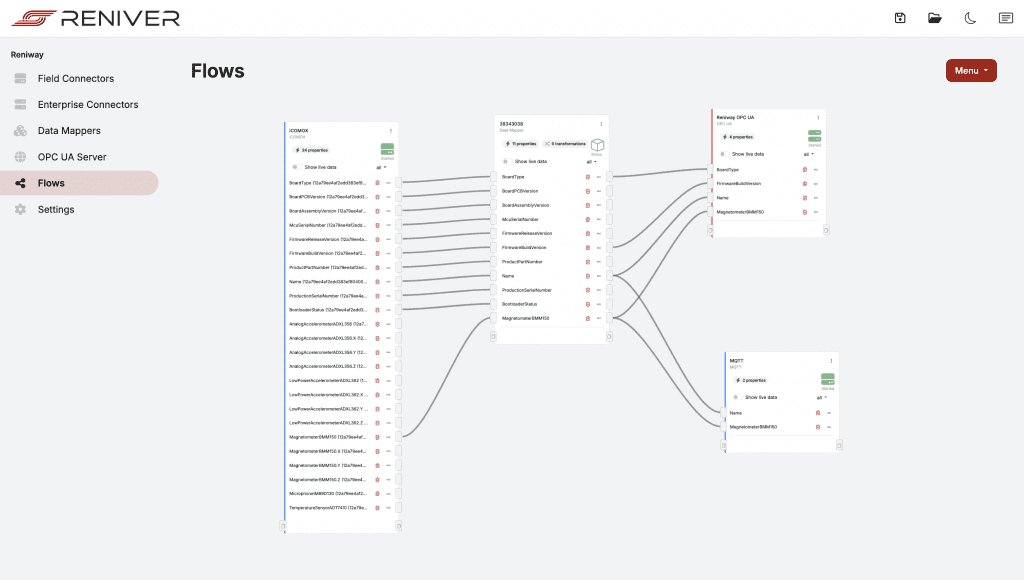Delete FirmwareBuildVersion property in Reniway OPC UA node
Viewport: 1024px width, 580px height.
(x=805, y=184)
